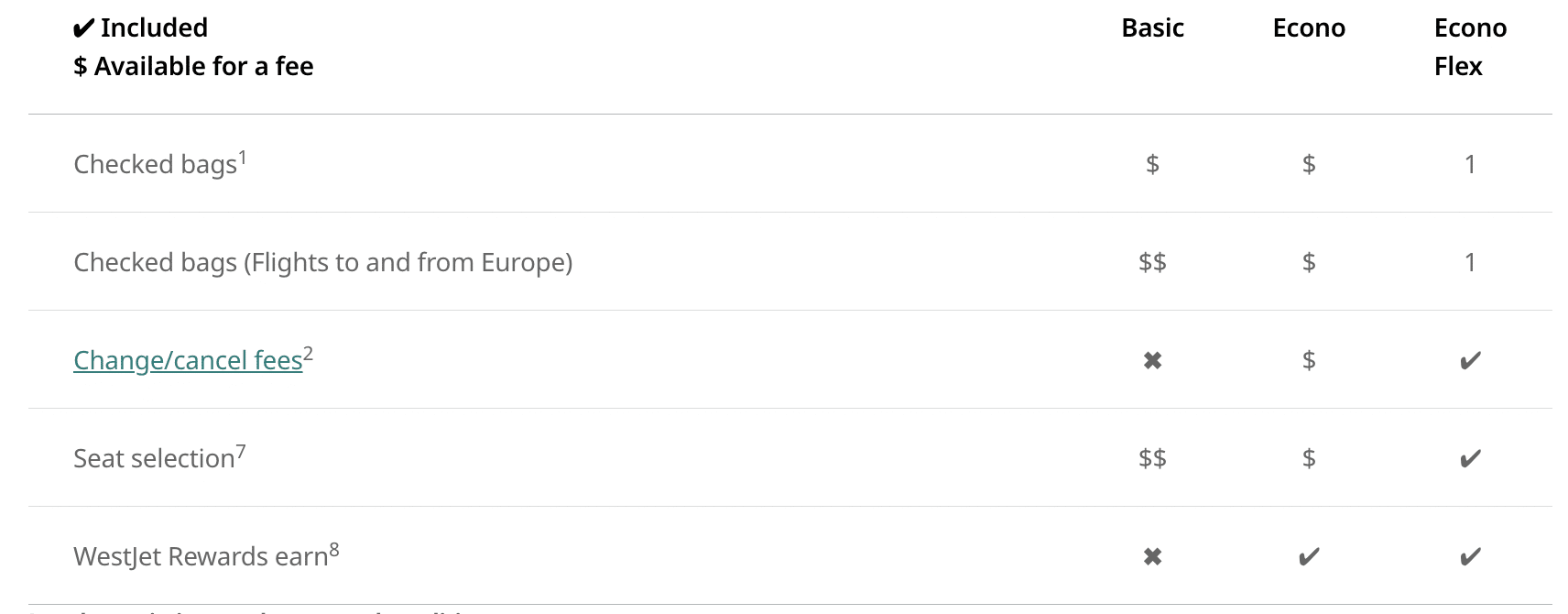Click the '$ Available for a fee' legend text
The width and height of the screenshot is (1568, 614).
click(193, 67)
